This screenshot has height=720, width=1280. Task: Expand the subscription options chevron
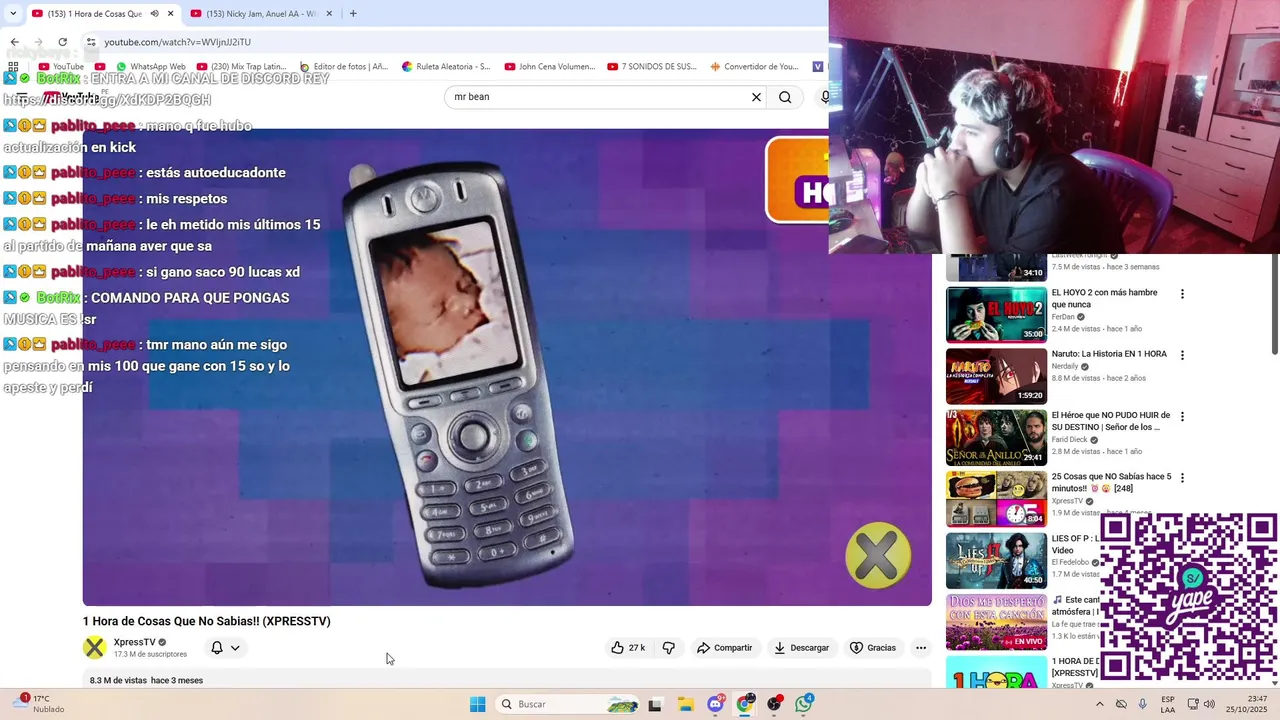click(235, 648)
